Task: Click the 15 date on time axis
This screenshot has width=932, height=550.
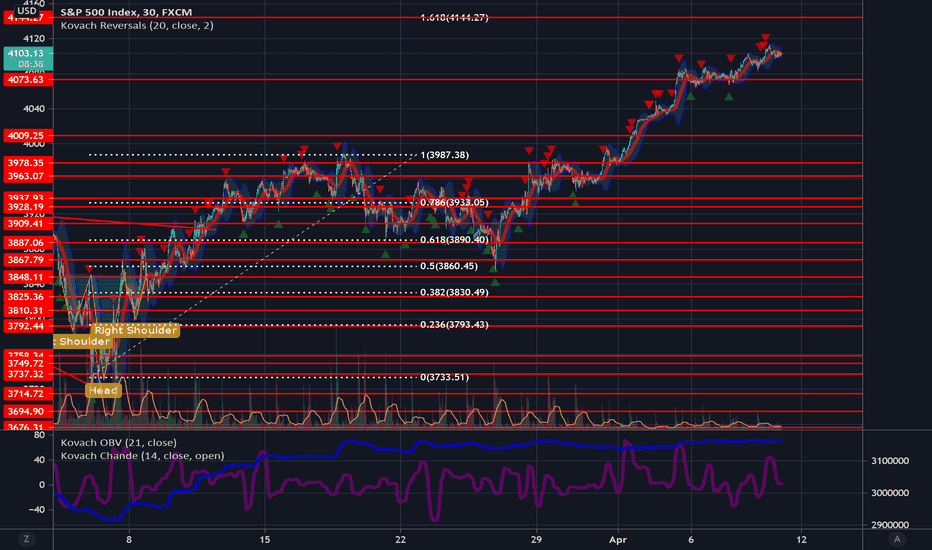Action: pos(265,540)
